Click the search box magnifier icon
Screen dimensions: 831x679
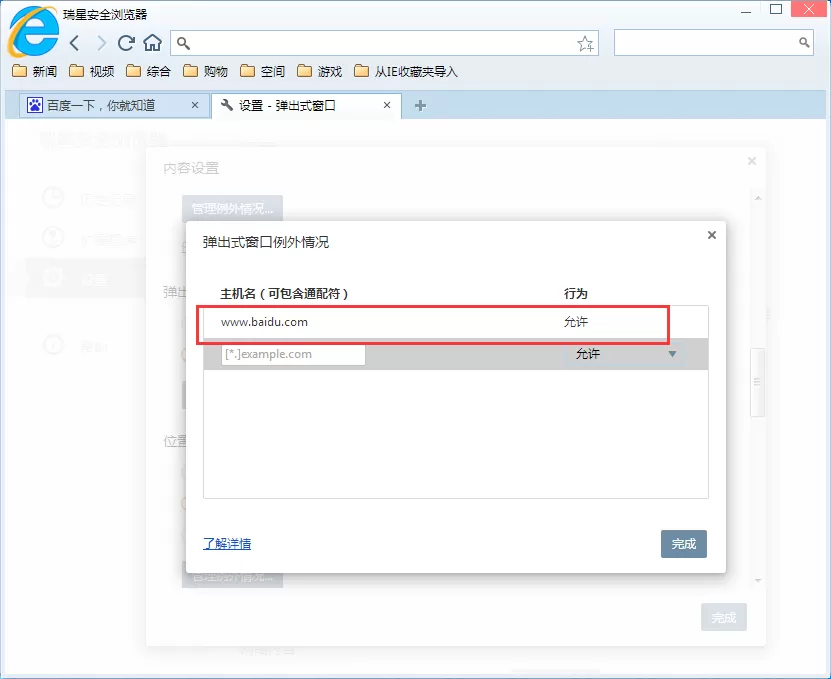click(x=804, y=42)
